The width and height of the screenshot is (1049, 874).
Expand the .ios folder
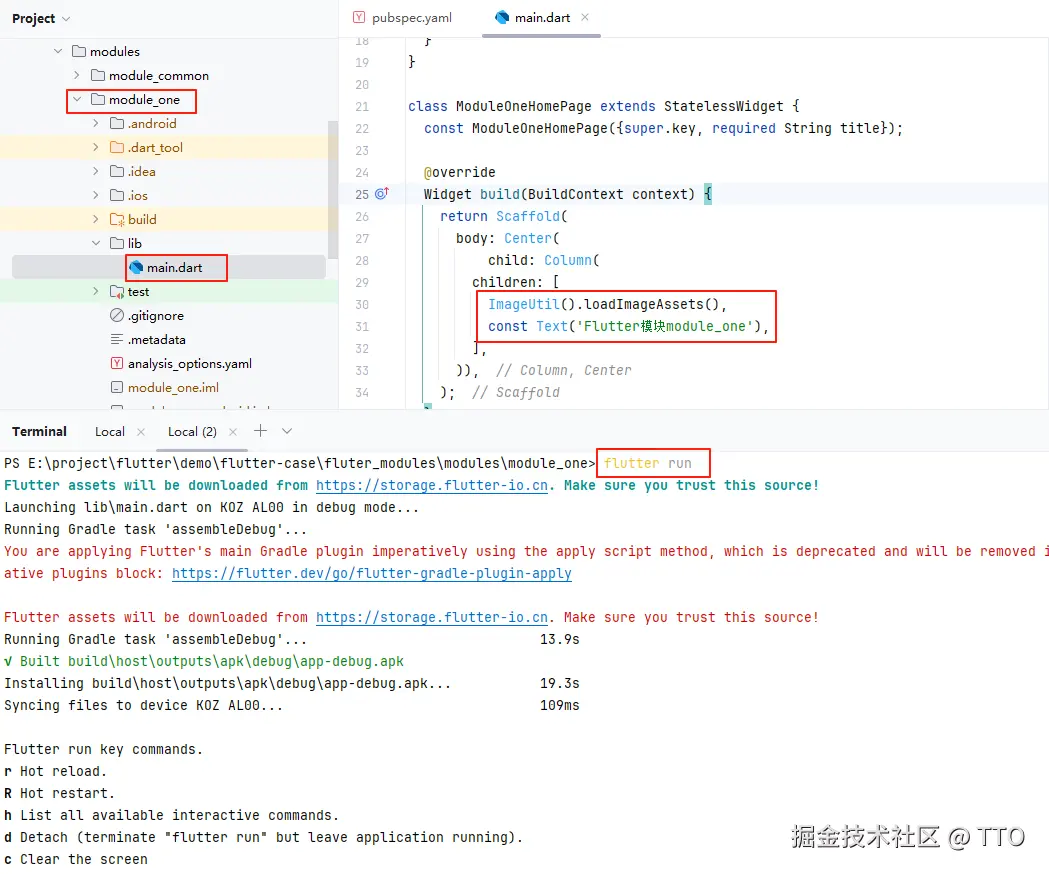[x=96, y=195]
